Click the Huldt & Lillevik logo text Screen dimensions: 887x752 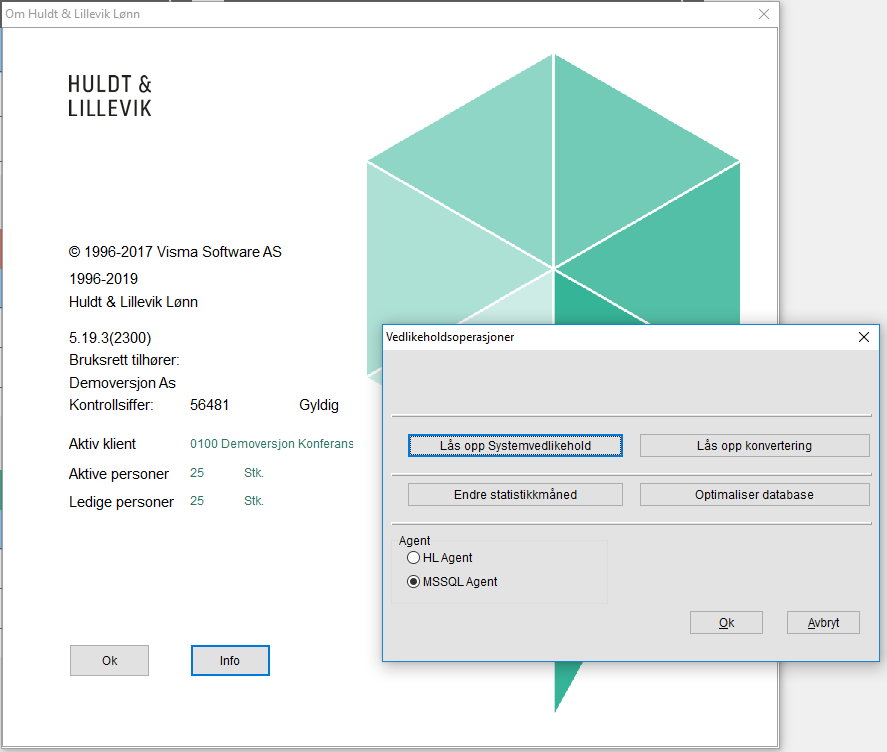pos(110,96)
